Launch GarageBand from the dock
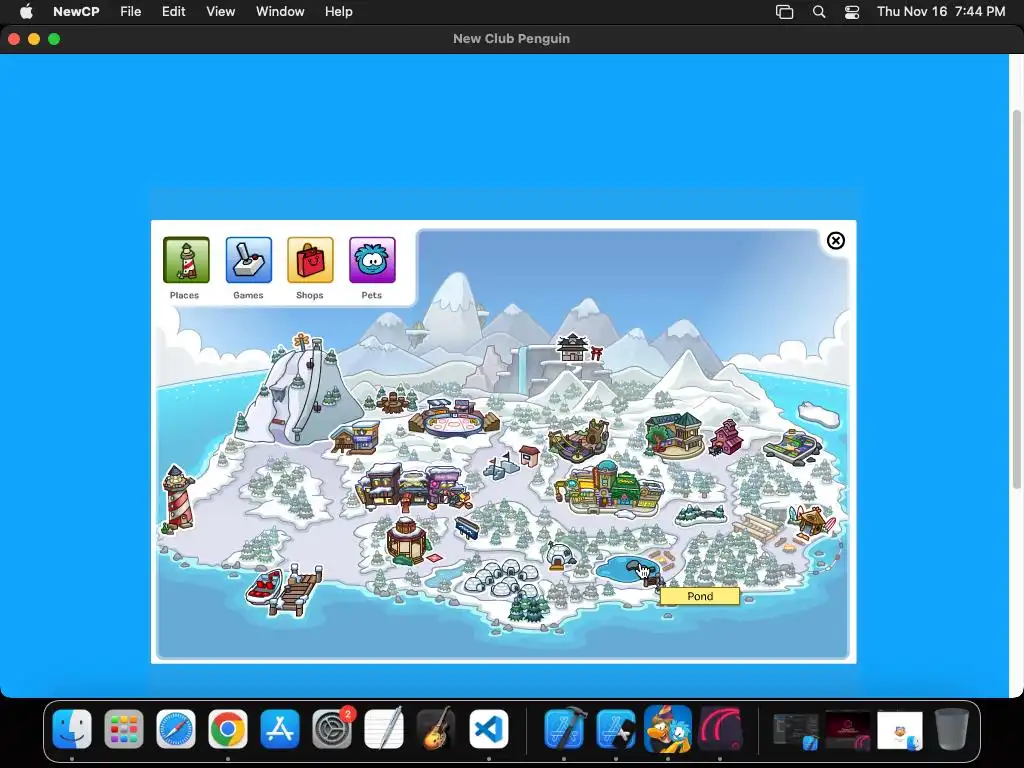This screenshot has height=768, width=1024. (x=436, y=729)
